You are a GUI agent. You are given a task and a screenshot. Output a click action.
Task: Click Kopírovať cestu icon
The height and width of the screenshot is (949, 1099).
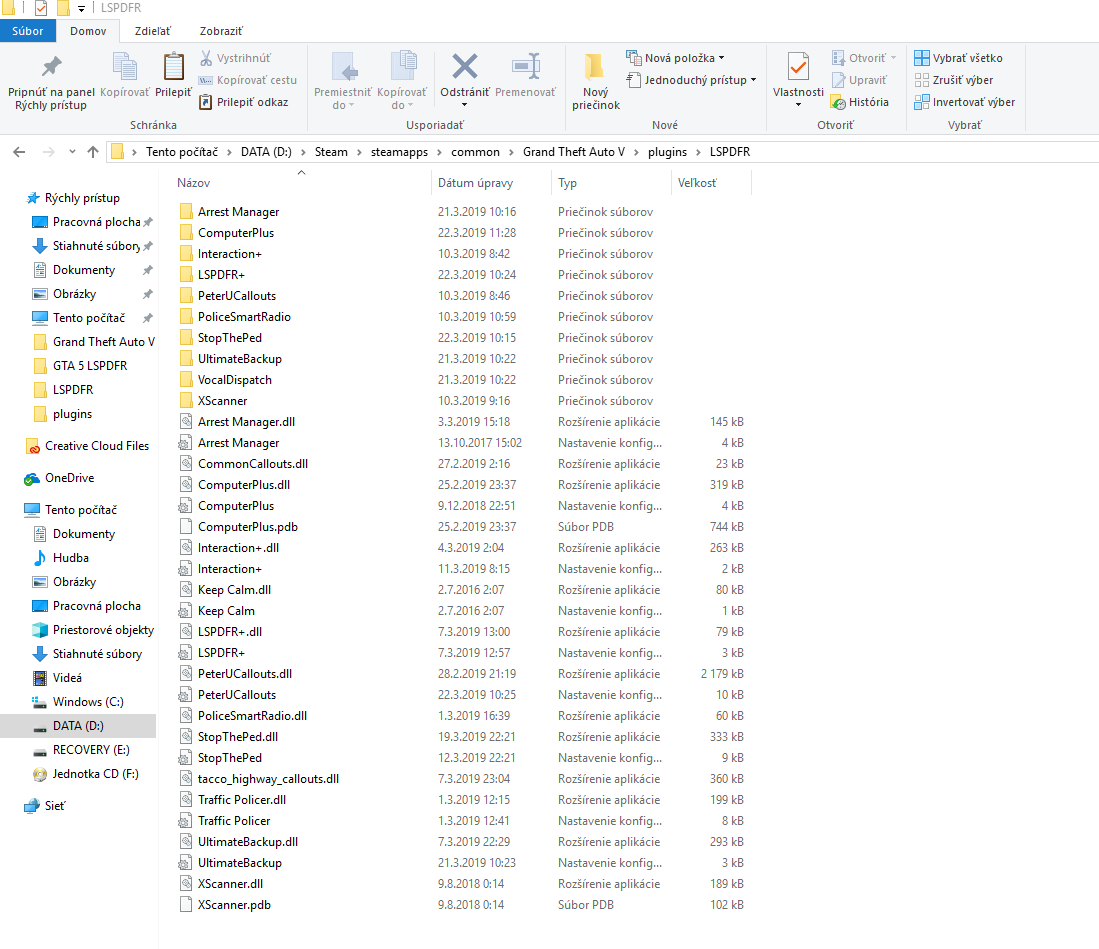coord(206,80)
